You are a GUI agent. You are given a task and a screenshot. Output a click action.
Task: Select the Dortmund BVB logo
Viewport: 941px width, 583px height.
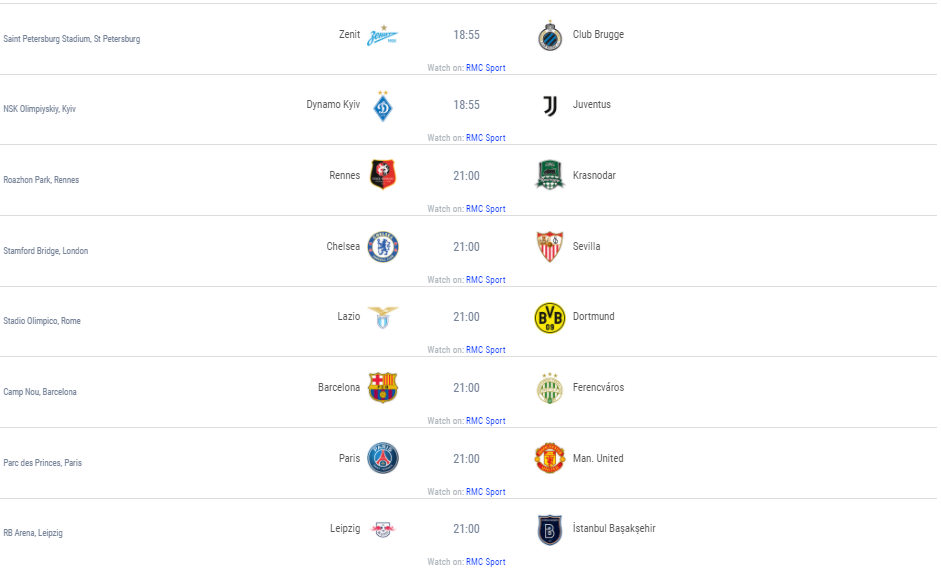tap(550, 318)
